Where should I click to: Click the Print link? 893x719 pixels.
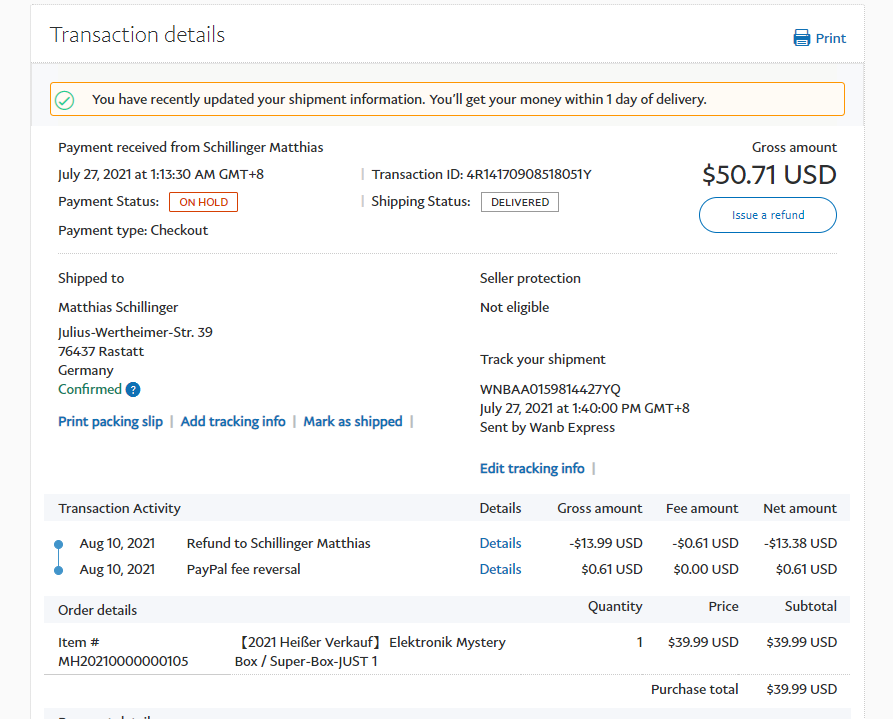pyautogui.click(x=830, y=39)
